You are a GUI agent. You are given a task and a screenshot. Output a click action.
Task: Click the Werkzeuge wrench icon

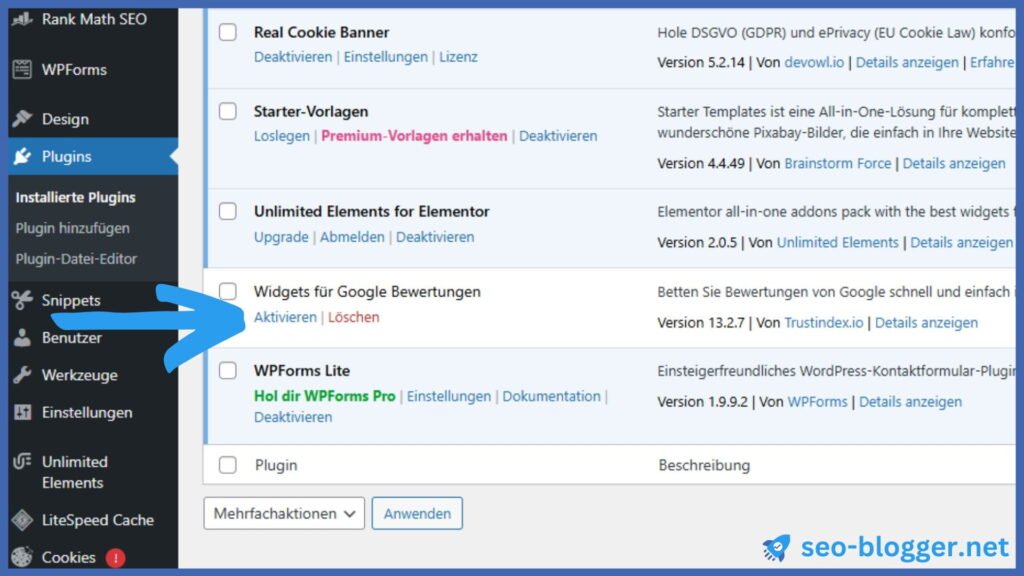[x=22, y=376]
